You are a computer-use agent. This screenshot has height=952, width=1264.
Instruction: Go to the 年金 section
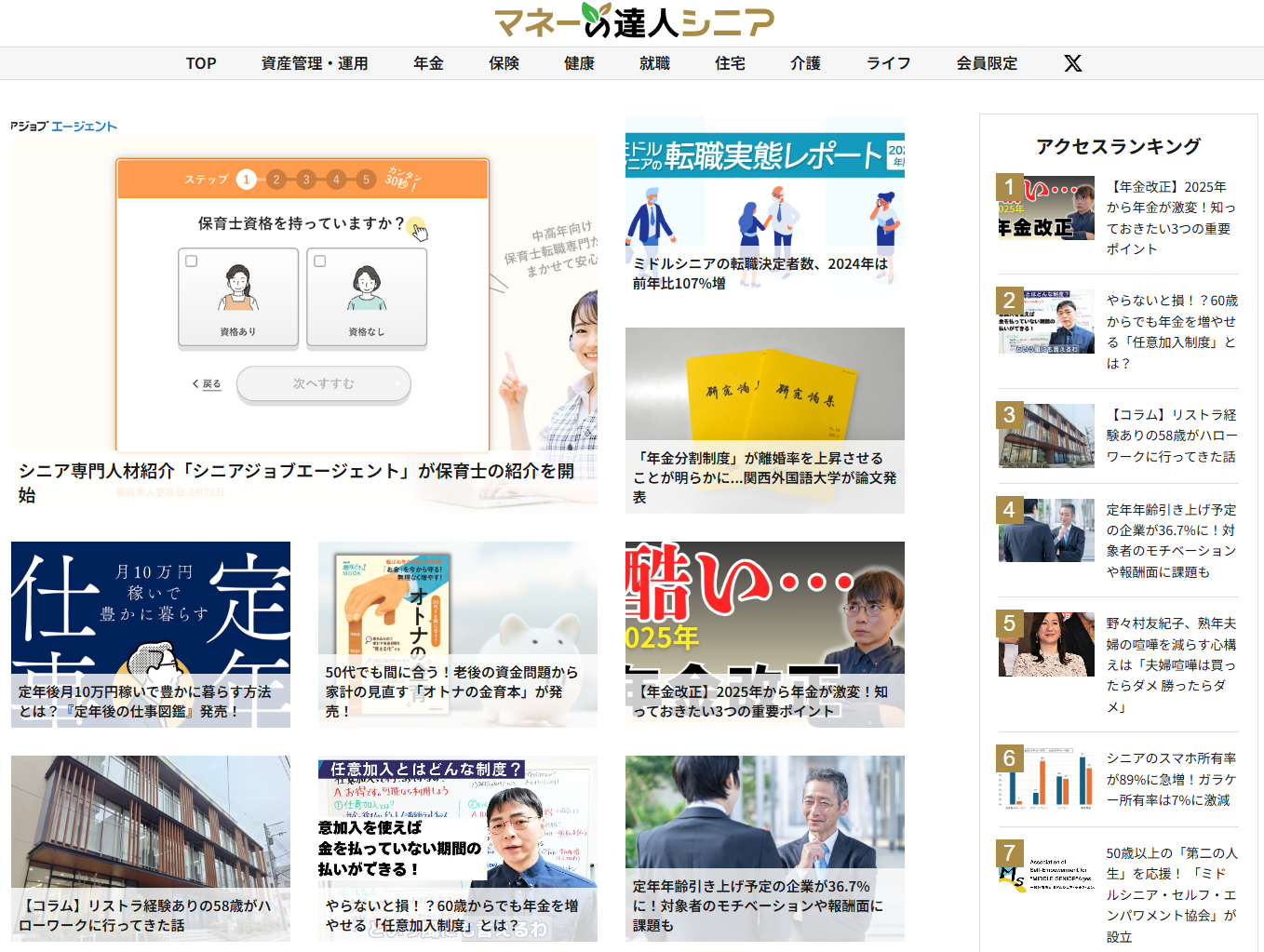[x=428, y=63]
